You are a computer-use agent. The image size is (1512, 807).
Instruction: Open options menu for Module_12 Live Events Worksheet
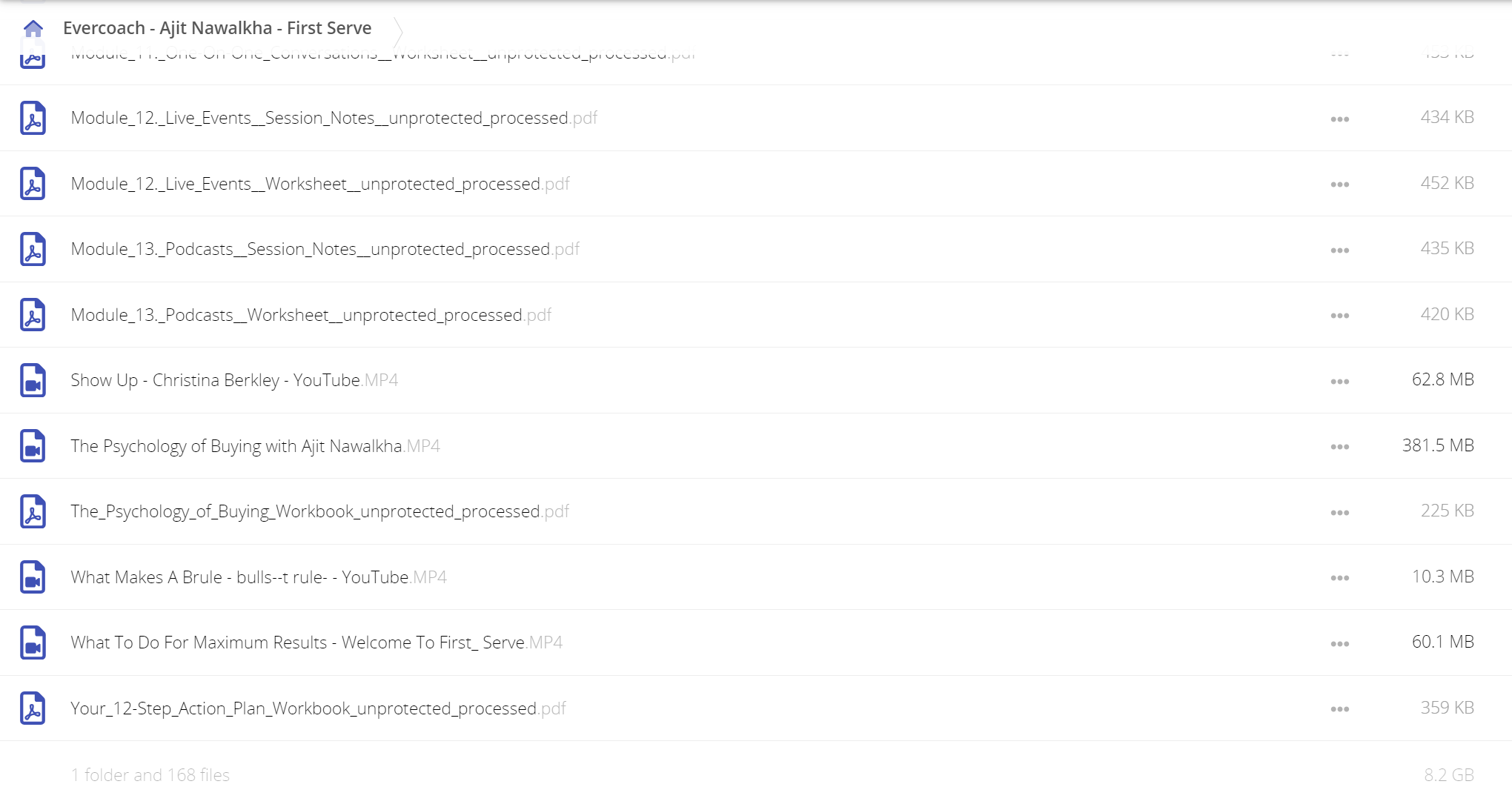point(1339,185)
